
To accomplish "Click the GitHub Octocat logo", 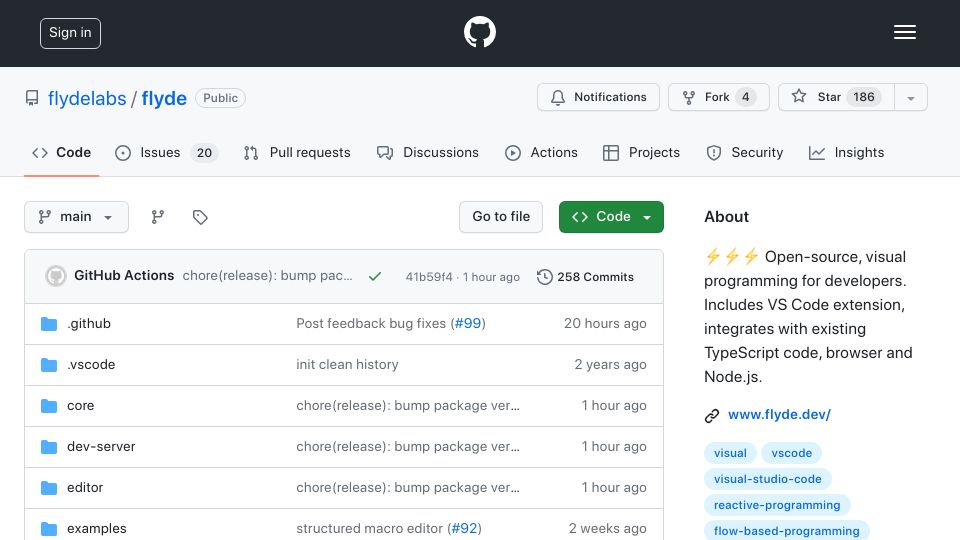I will (x=479, y=32).
